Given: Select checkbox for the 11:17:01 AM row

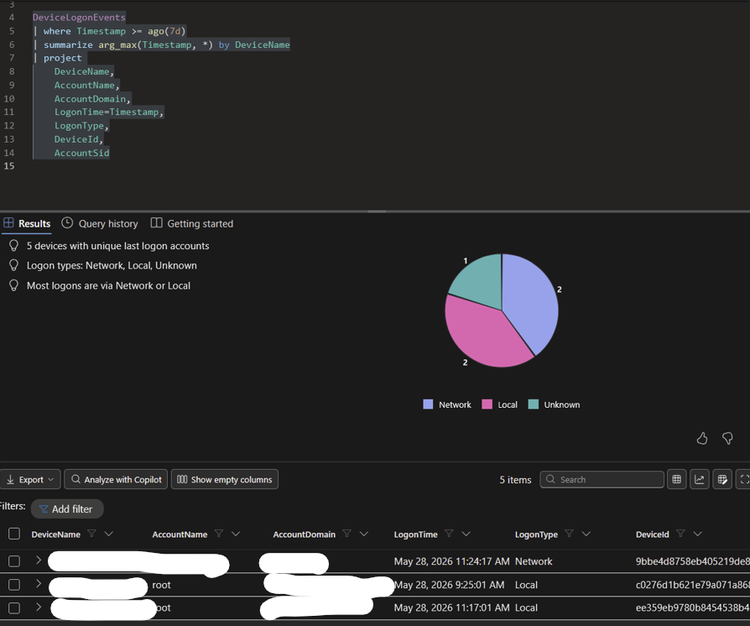Looking at the screenshot, I should (x=14, y=607).
